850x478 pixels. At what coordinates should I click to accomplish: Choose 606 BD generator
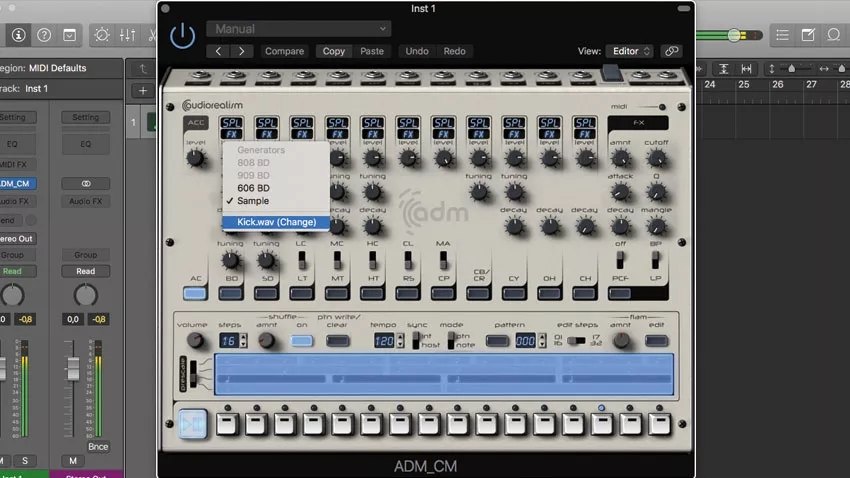pyautogui.click(x=253, y=188)
